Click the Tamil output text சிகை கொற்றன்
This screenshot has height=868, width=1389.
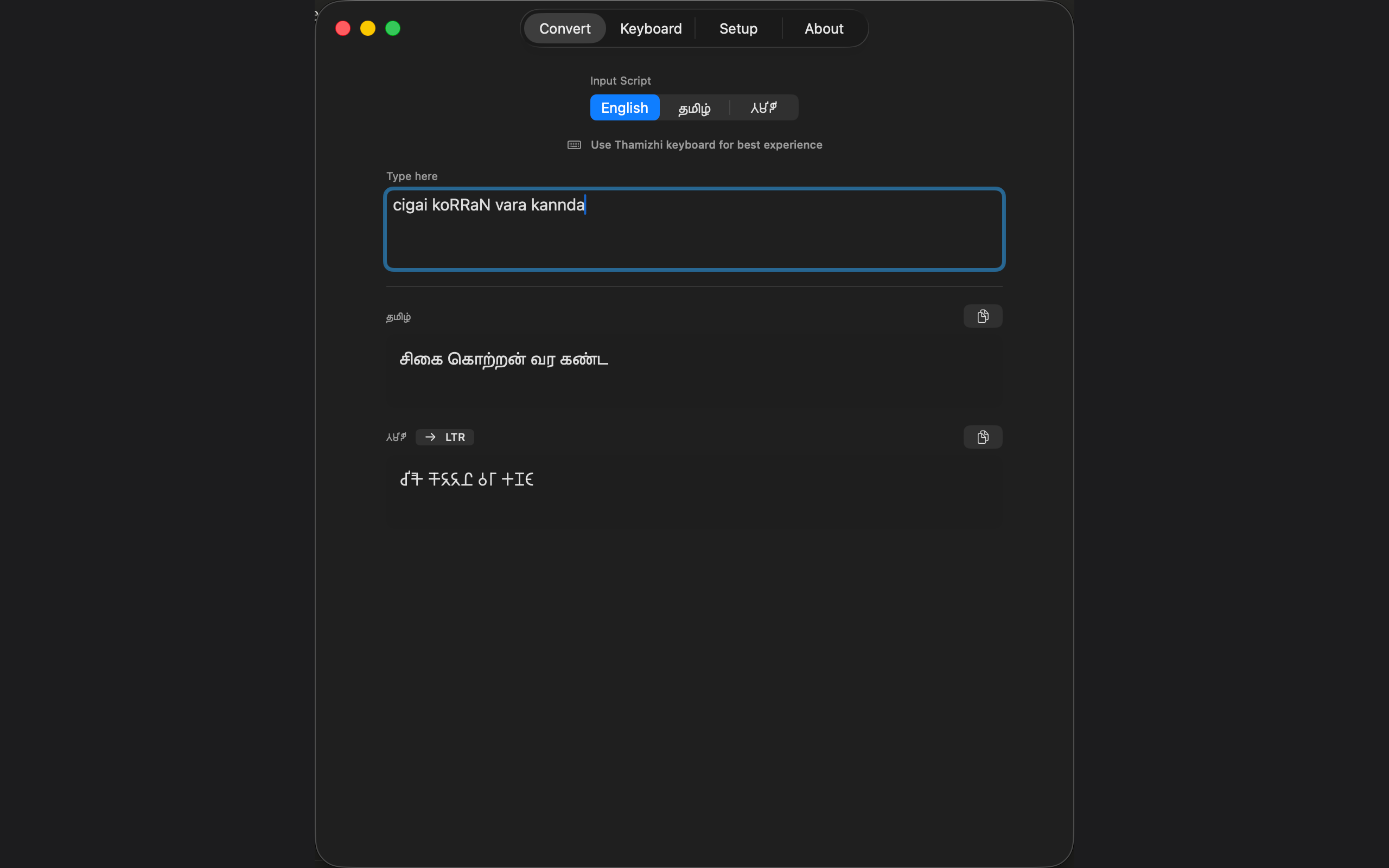click(x=504, y=360)
